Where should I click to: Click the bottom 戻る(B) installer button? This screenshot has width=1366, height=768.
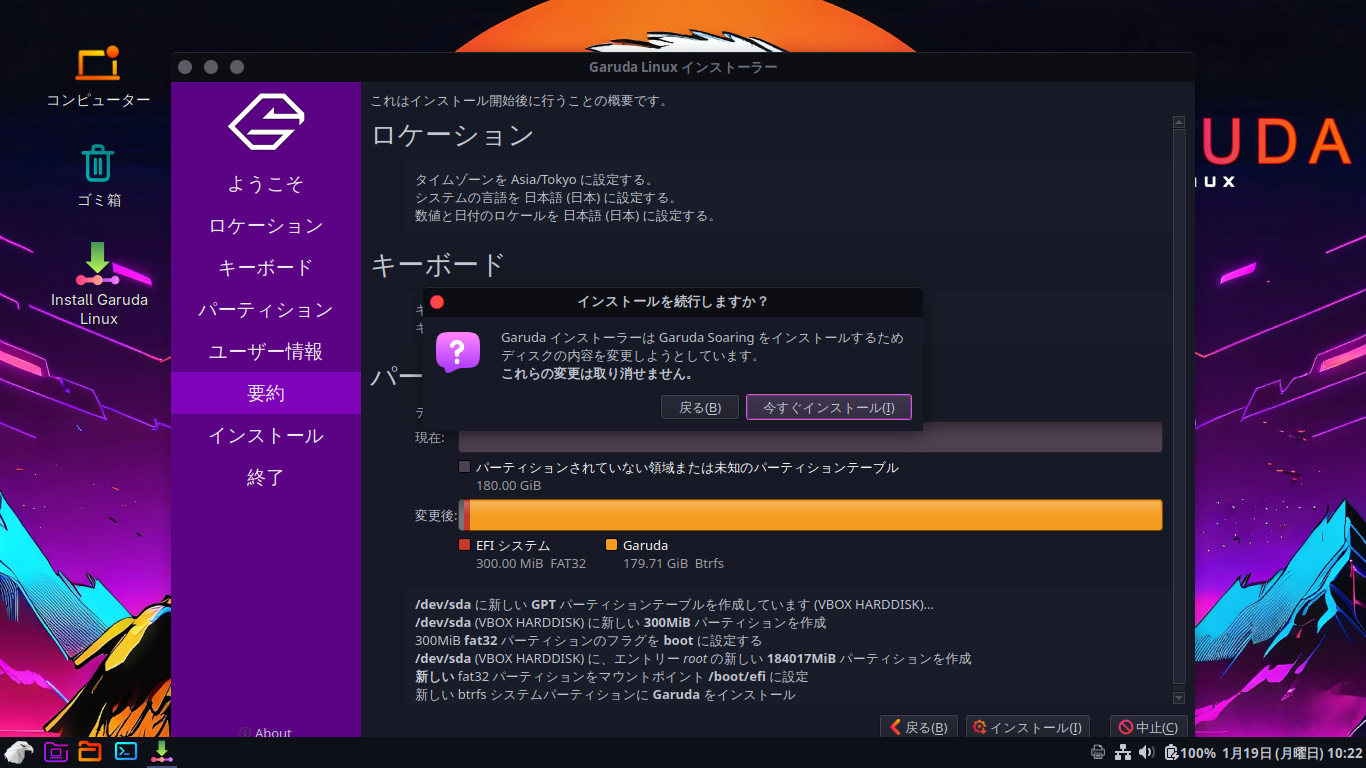point(919,728)
